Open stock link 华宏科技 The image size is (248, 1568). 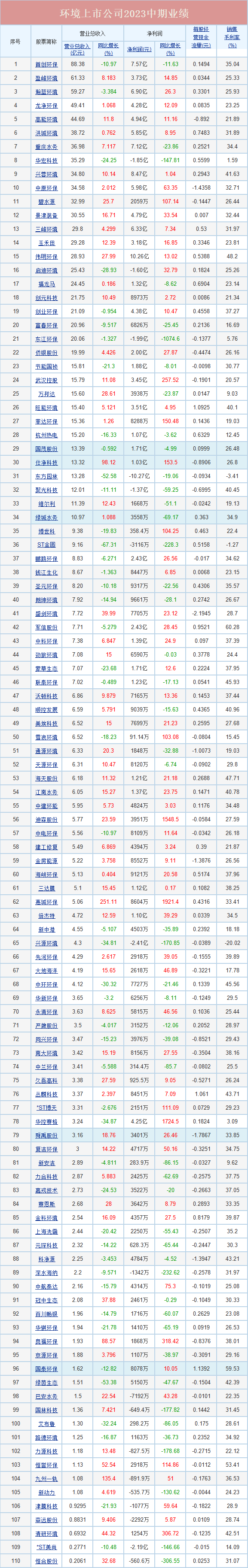(x=46, y=160)
